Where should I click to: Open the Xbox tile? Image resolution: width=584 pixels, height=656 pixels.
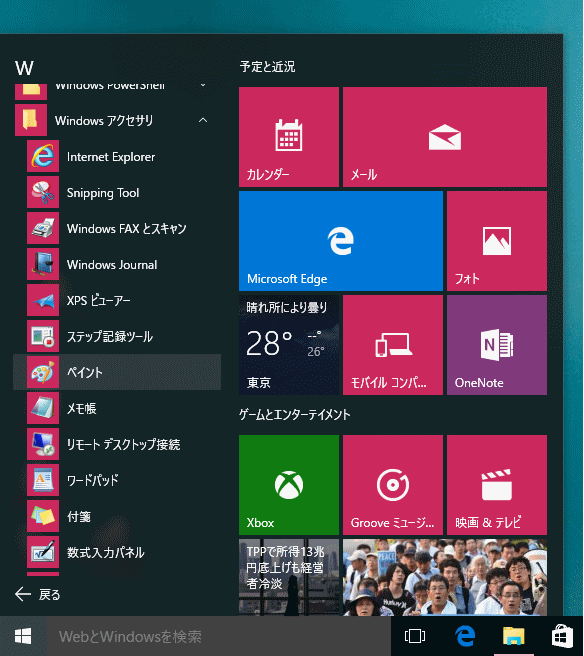(289, 485)
